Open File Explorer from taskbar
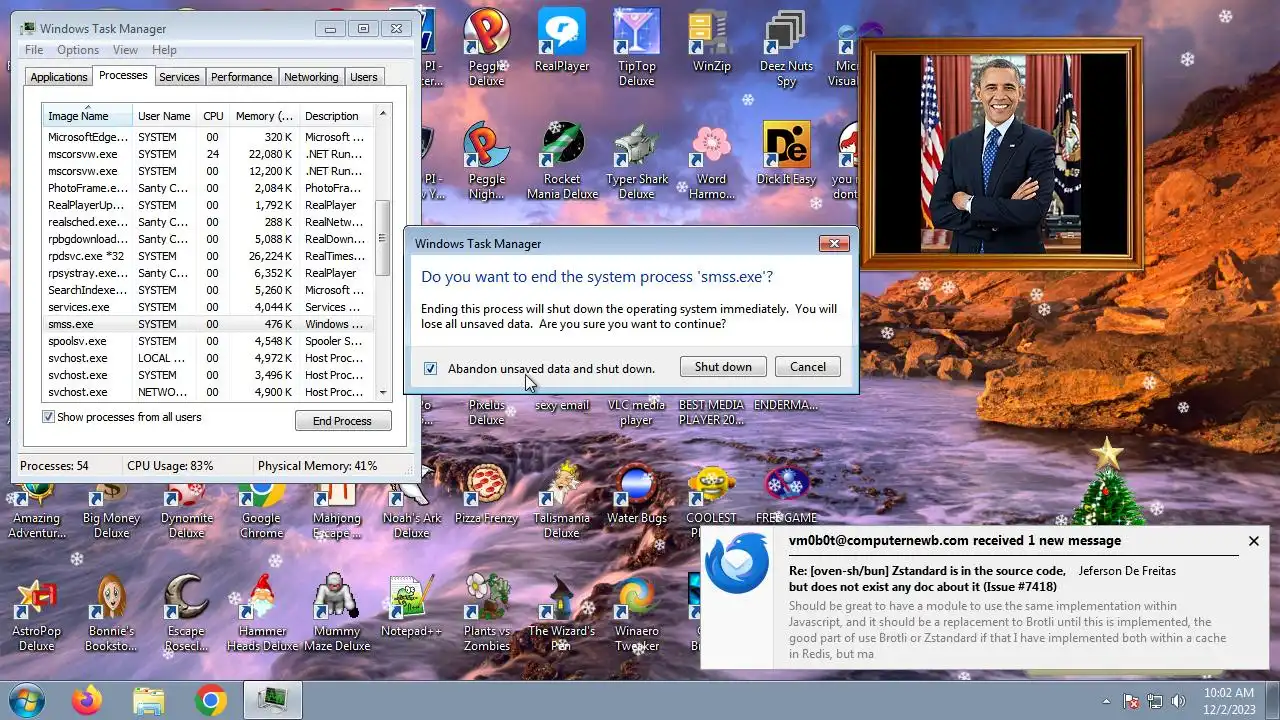 click(148, 701)
